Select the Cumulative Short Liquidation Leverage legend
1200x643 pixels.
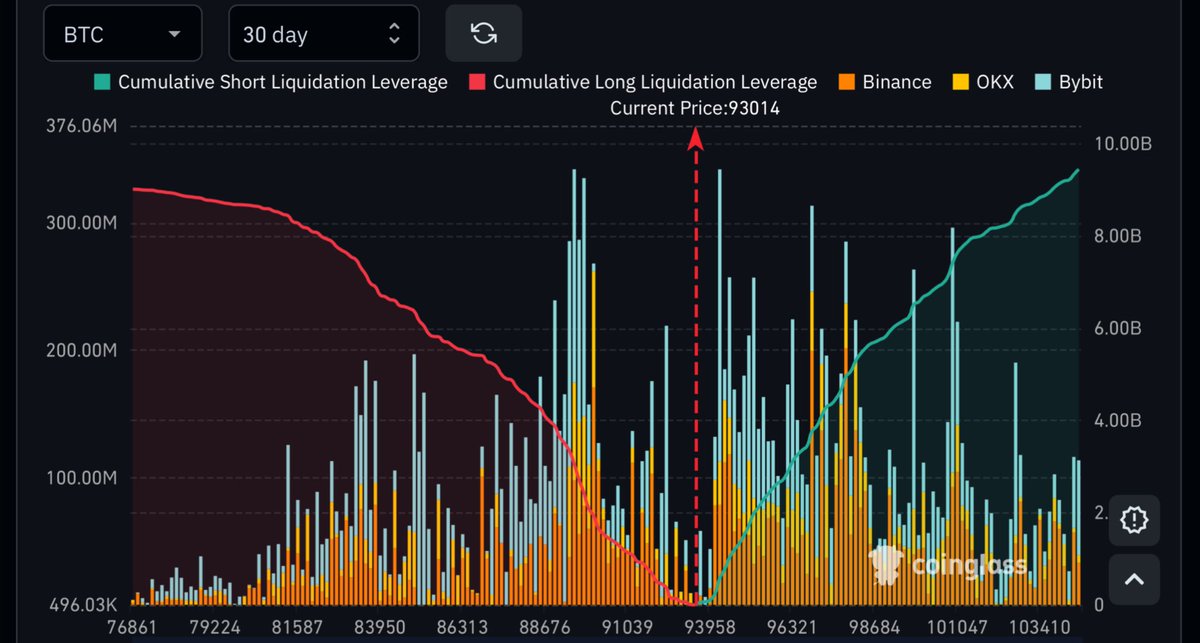tap(270, 82)
